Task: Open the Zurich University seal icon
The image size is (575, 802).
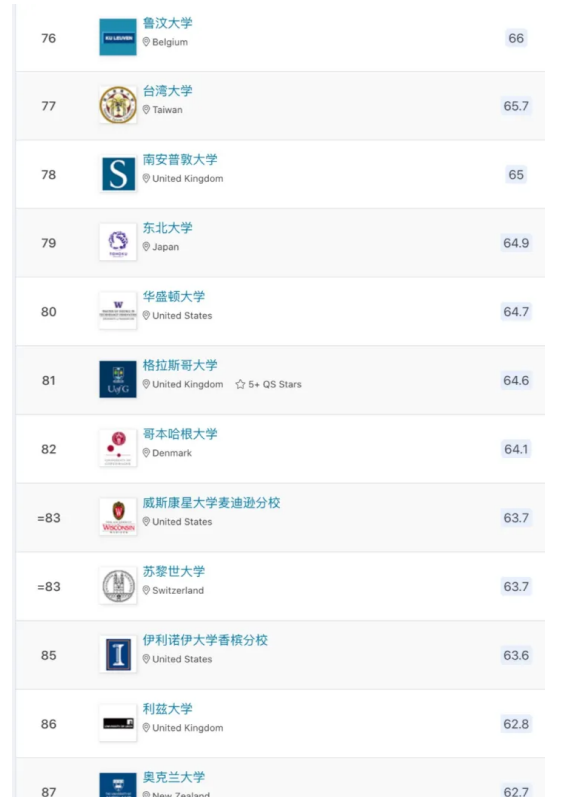Action: 118,586
